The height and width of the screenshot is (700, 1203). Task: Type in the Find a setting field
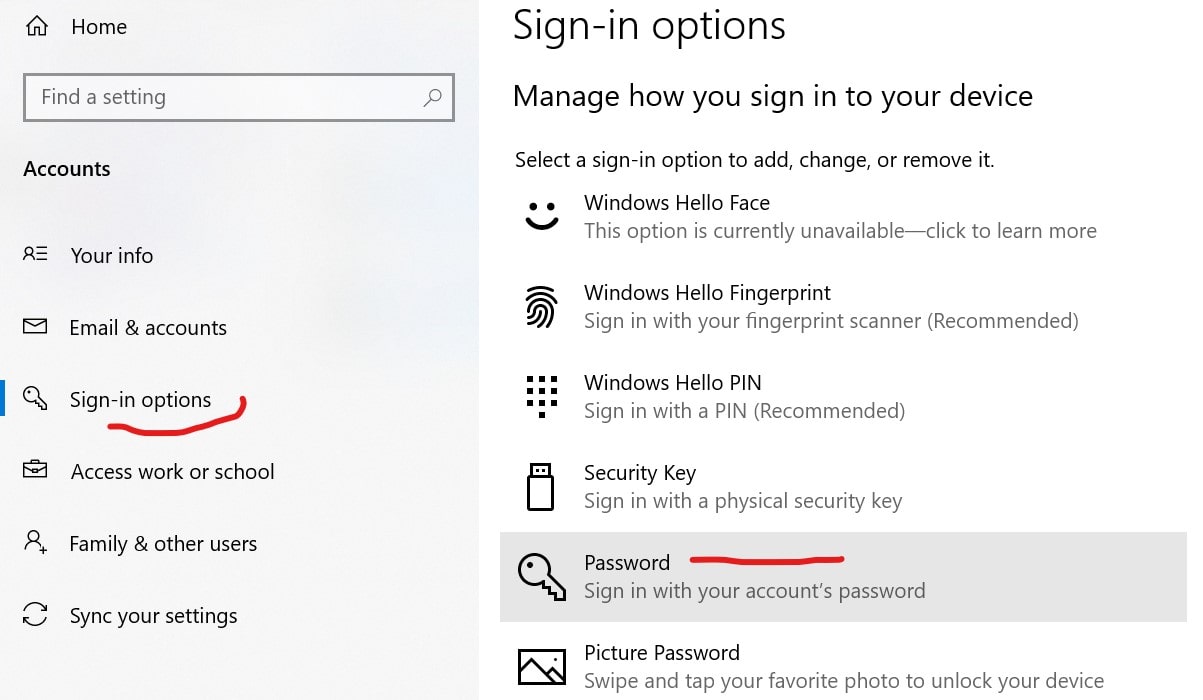238,97
